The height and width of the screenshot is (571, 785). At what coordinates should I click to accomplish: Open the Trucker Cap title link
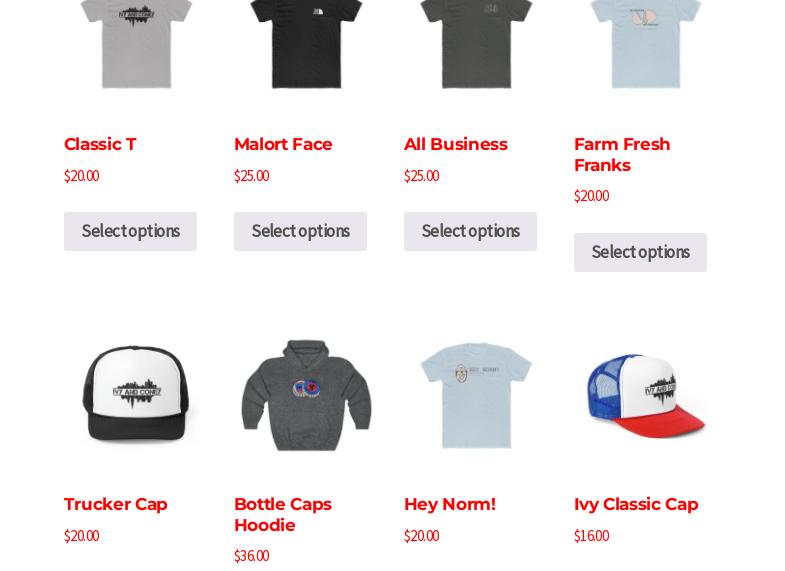(116, 504)
